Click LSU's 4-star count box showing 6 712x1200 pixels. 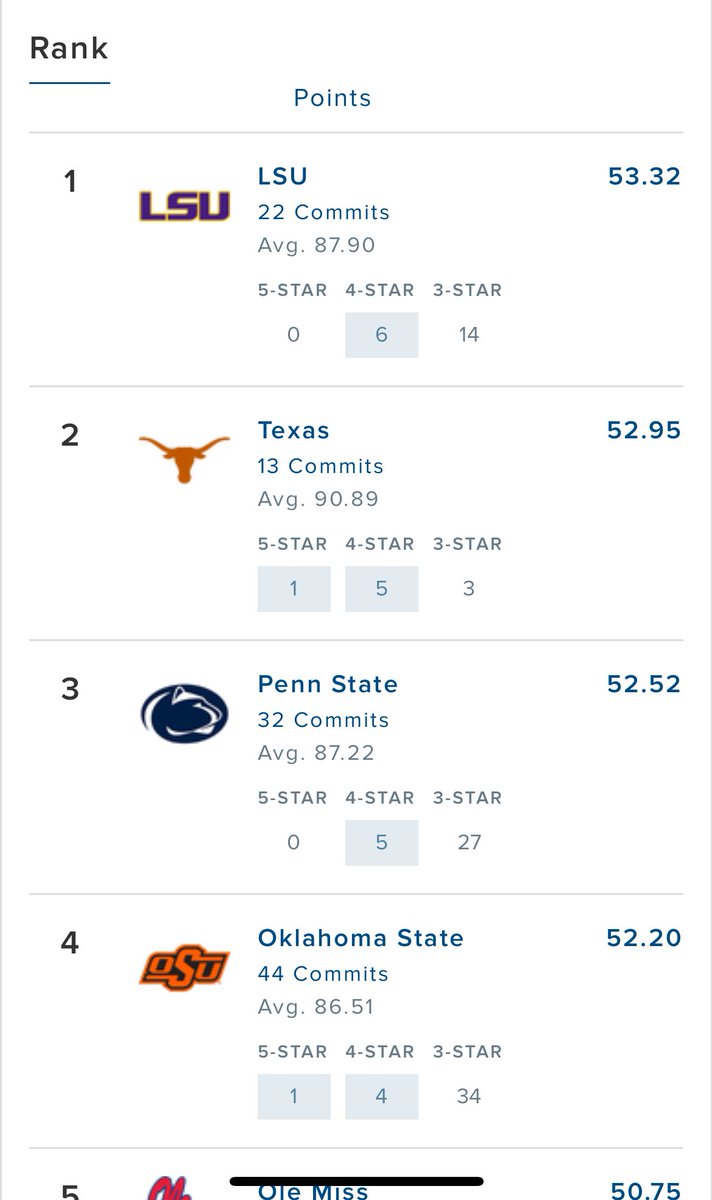pos(382,335)
